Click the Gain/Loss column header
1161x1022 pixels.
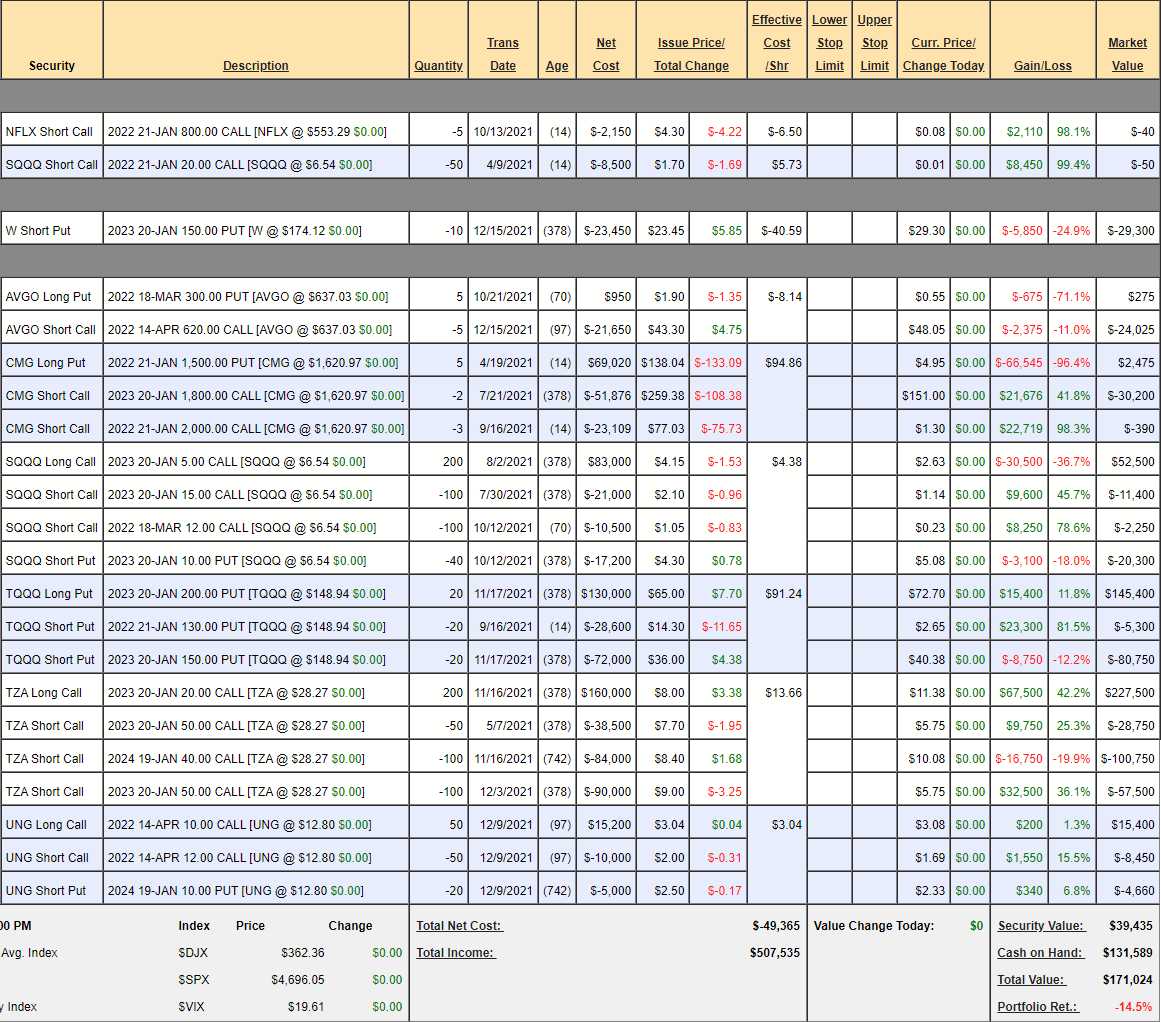pos(1042,66)
